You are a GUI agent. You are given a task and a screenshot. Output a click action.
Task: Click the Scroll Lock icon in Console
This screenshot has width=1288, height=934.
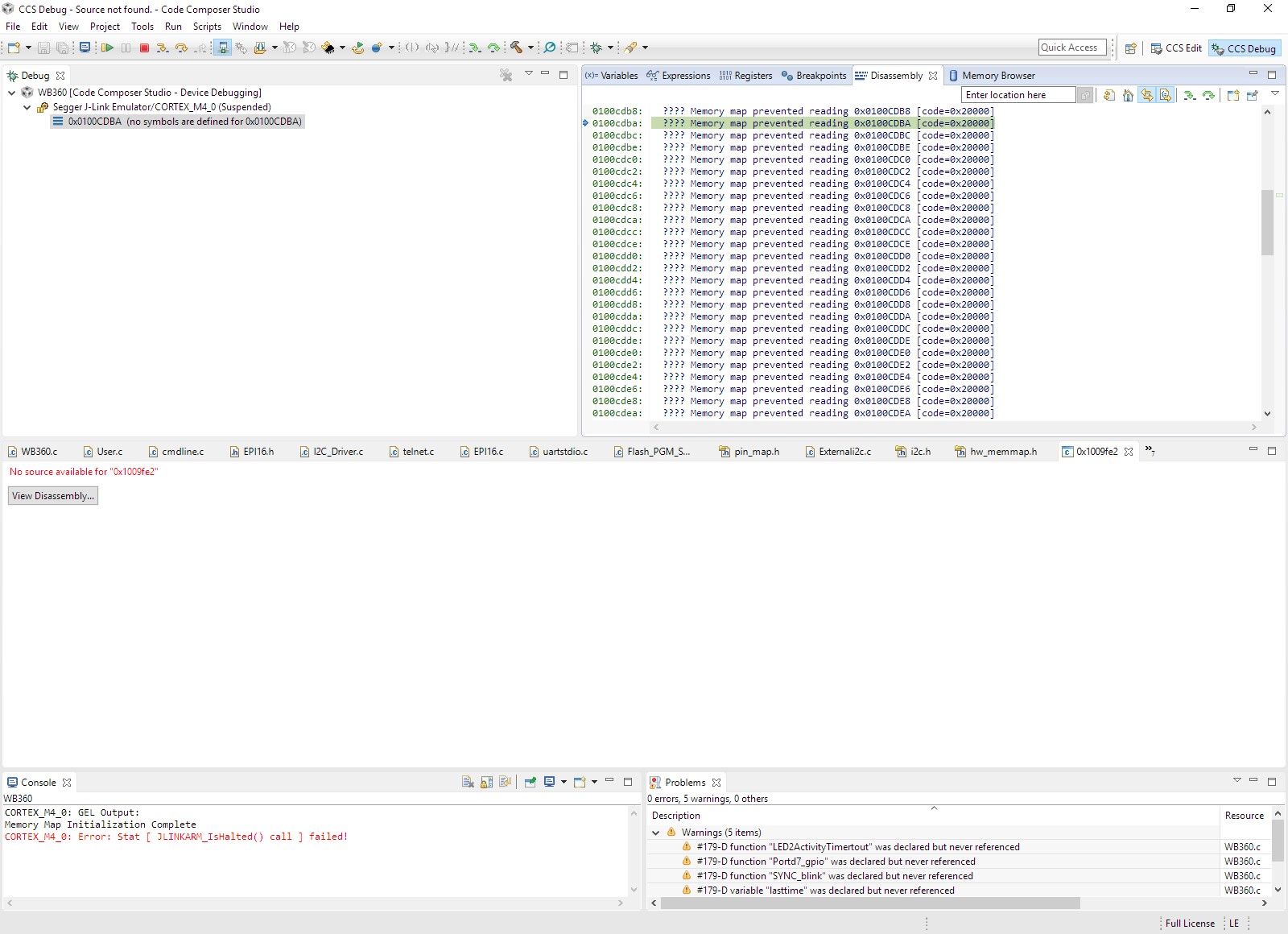487,782
